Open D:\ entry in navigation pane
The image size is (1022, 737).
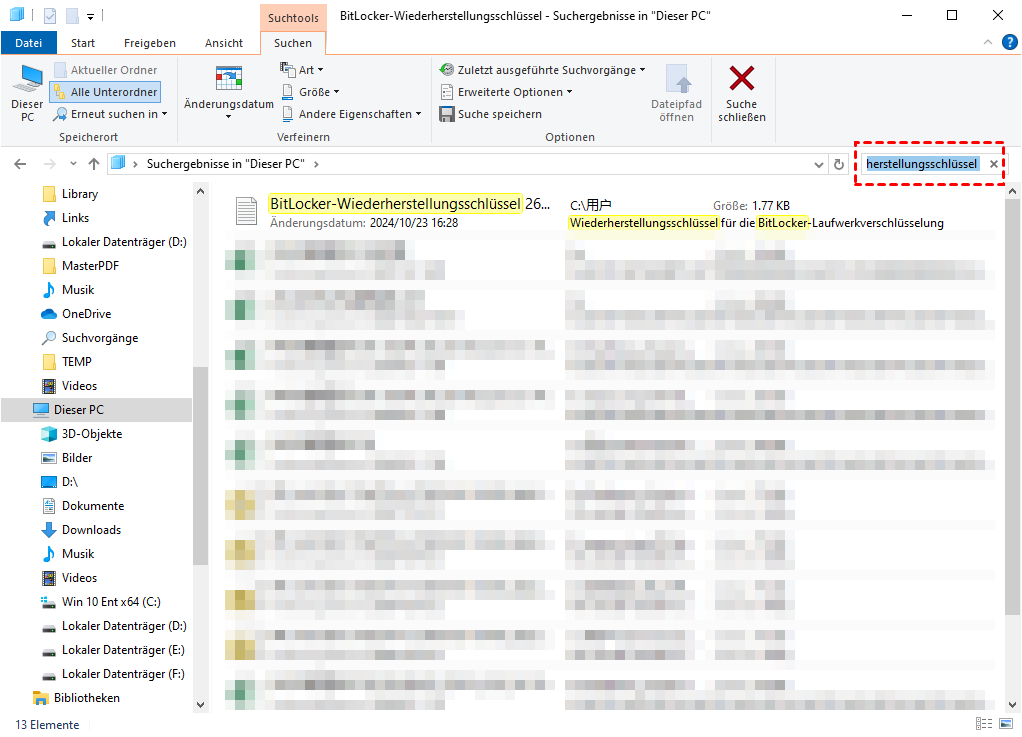[70, 482]
